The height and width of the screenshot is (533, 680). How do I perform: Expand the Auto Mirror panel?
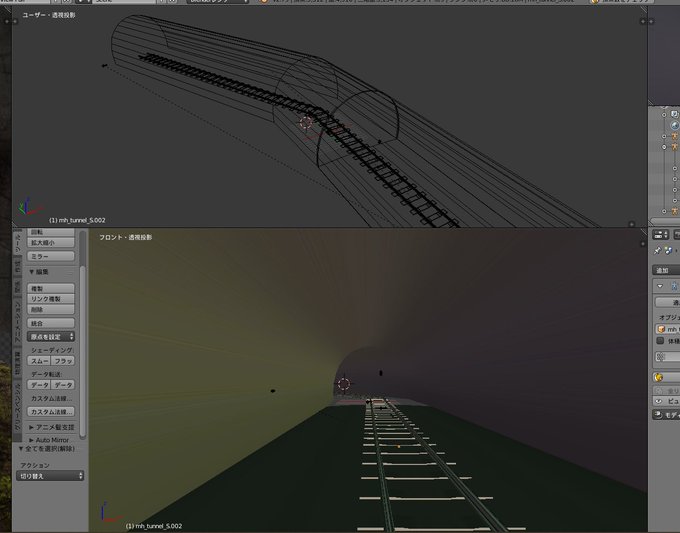point(31,440)
